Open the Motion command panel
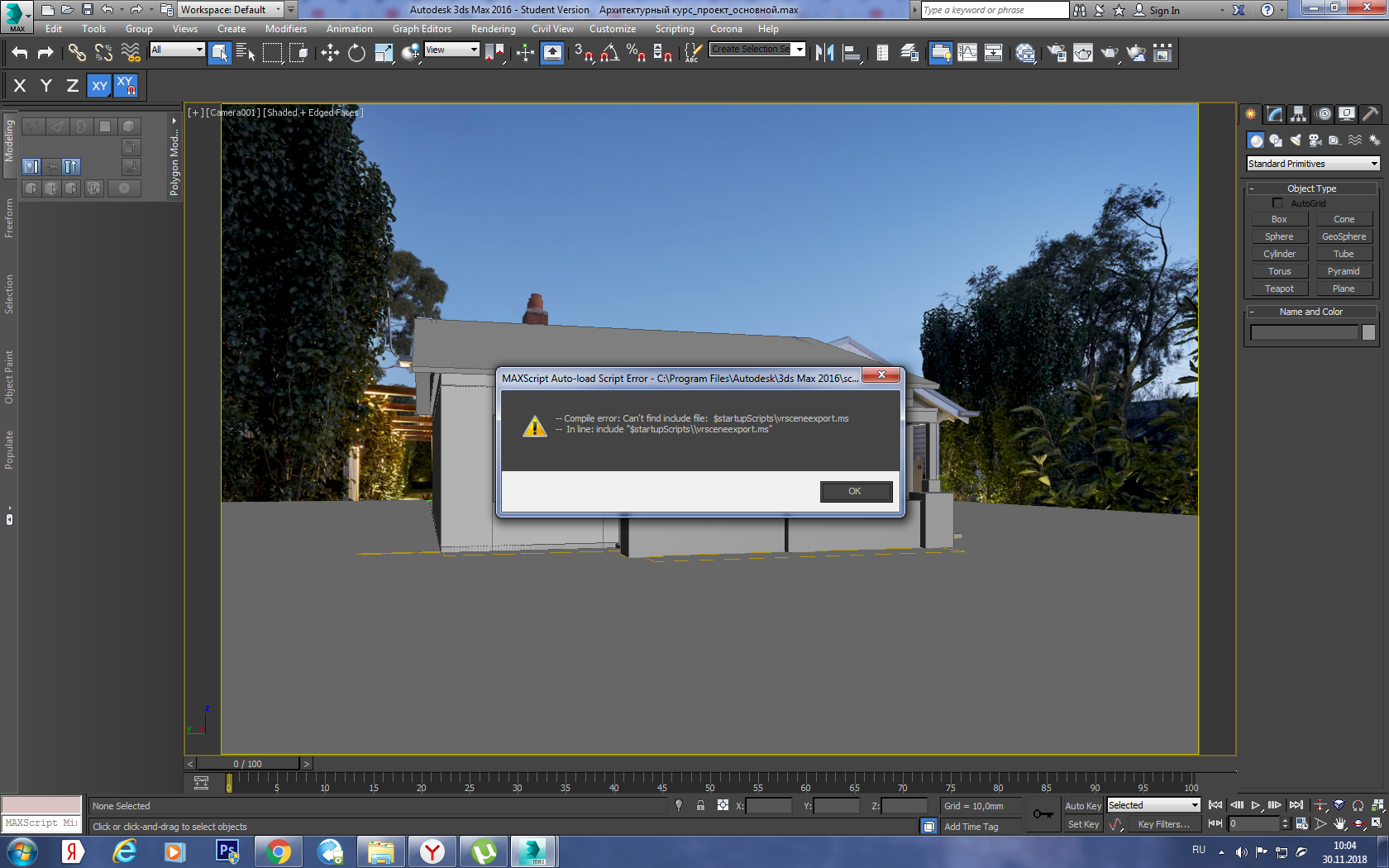Image resolution: width=1389 pixels, height=868 pixels. pyautogui.click(x=1324, y=114)
